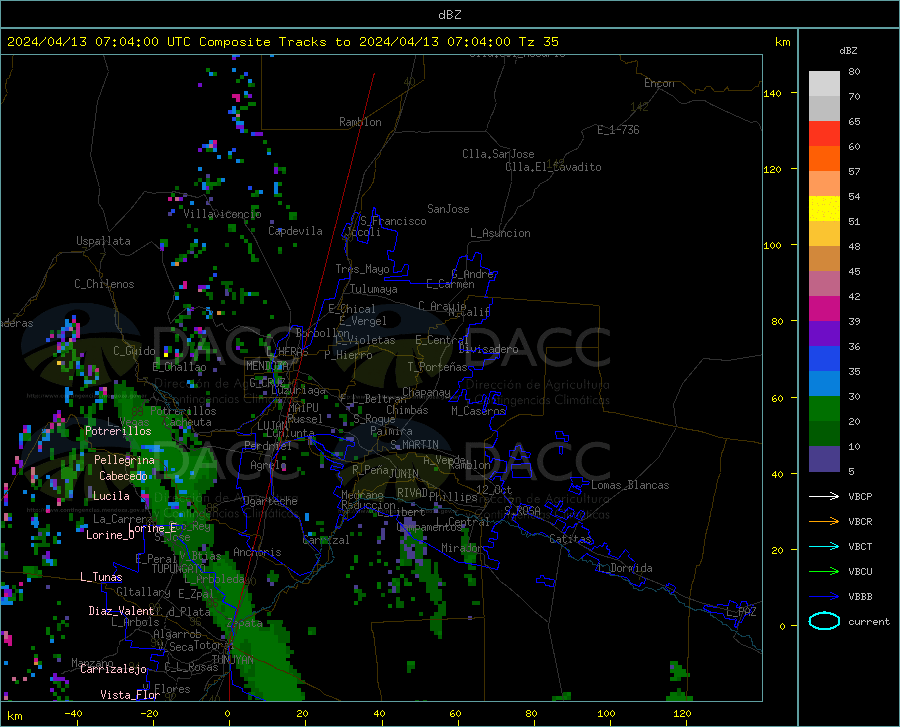The height and width of the screenshot is (727, 900).
Task: Click the 'TUPUNGATO' map label
Action: click(x=179, y=569)
